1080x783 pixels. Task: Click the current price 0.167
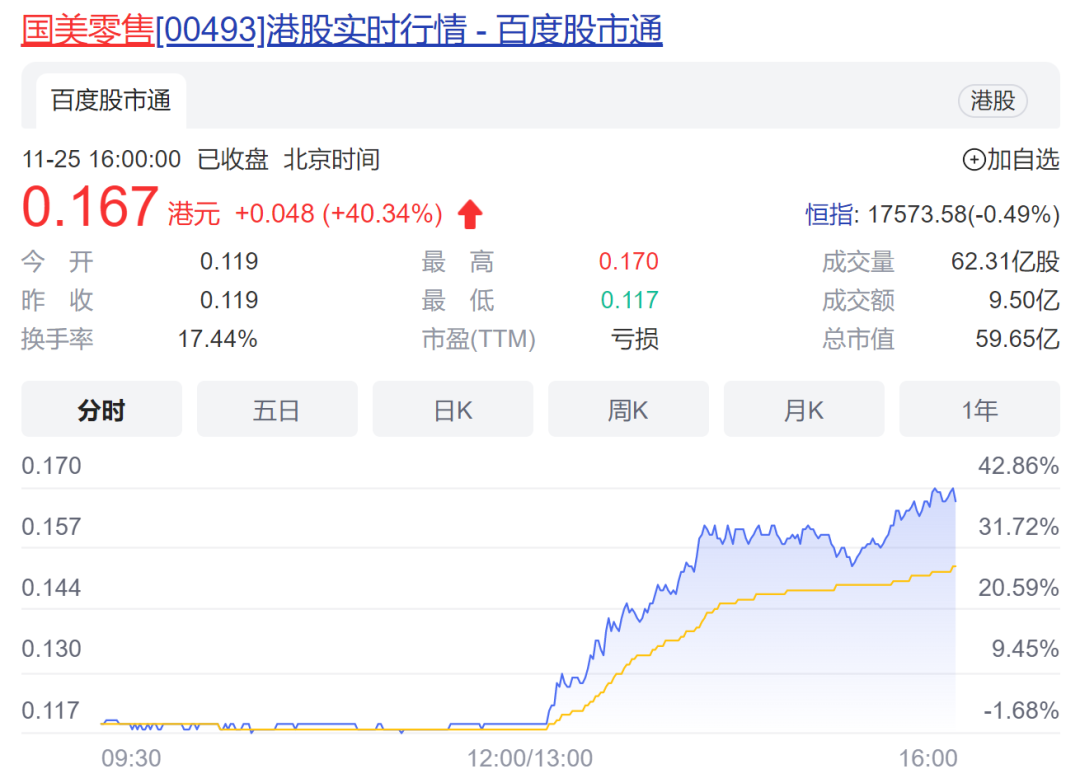point(90,207)
